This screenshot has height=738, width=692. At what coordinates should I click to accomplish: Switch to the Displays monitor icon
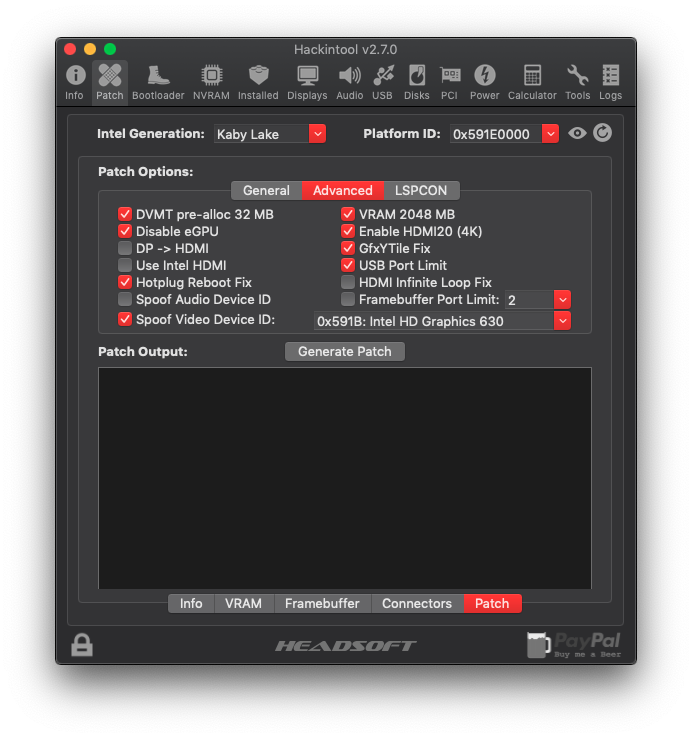pyautogui.click(x=307, y=83)
